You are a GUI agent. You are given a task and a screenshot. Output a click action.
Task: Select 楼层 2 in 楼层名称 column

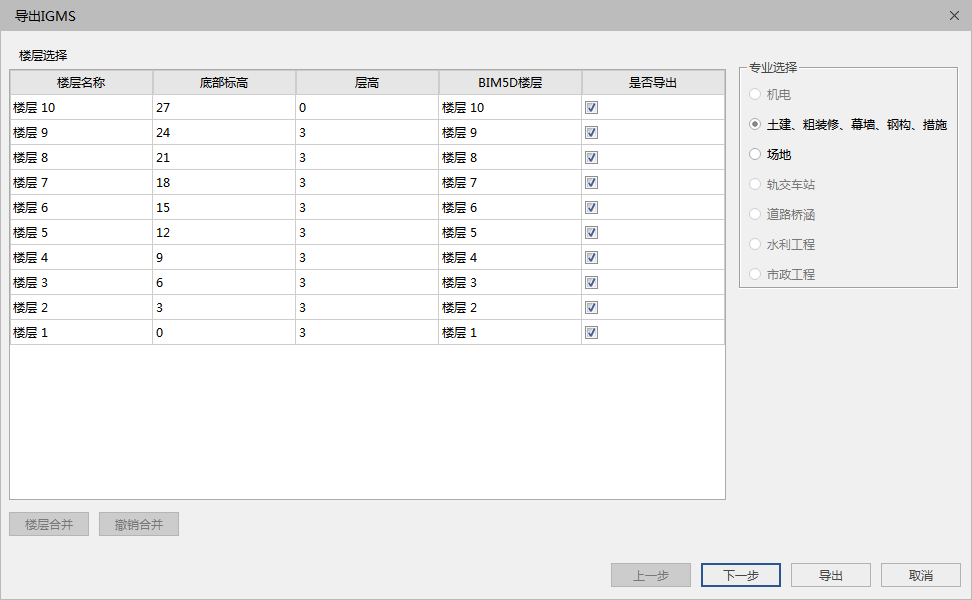click(x=81, y=307)
